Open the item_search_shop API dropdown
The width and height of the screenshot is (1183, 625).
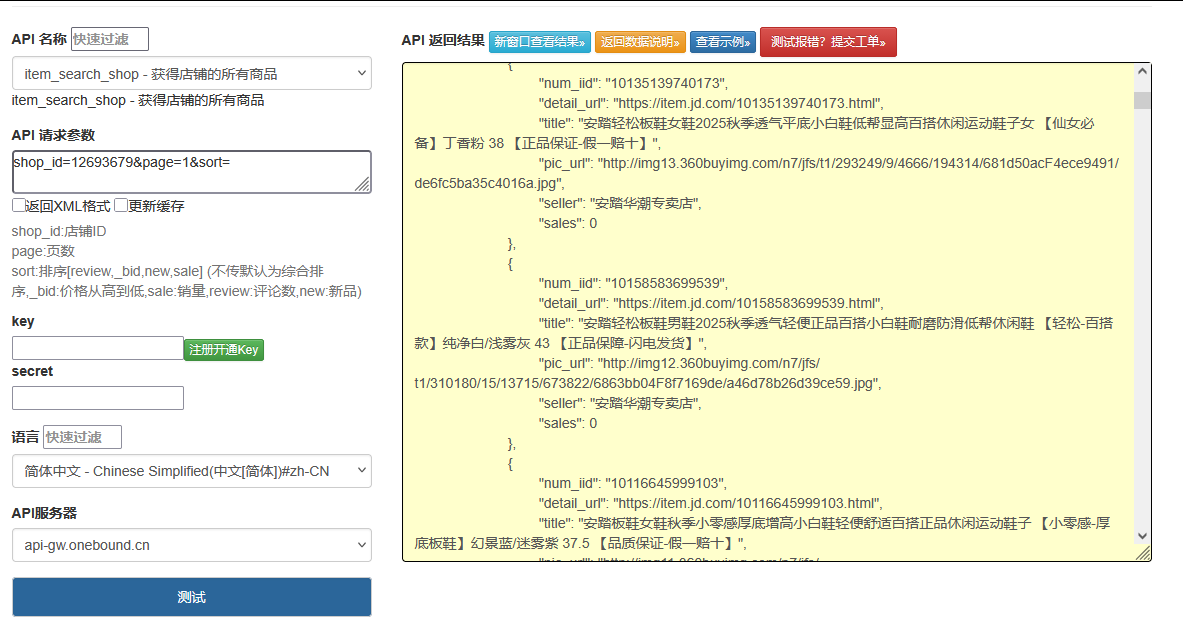pyautogui.click(x=192, y=73)
